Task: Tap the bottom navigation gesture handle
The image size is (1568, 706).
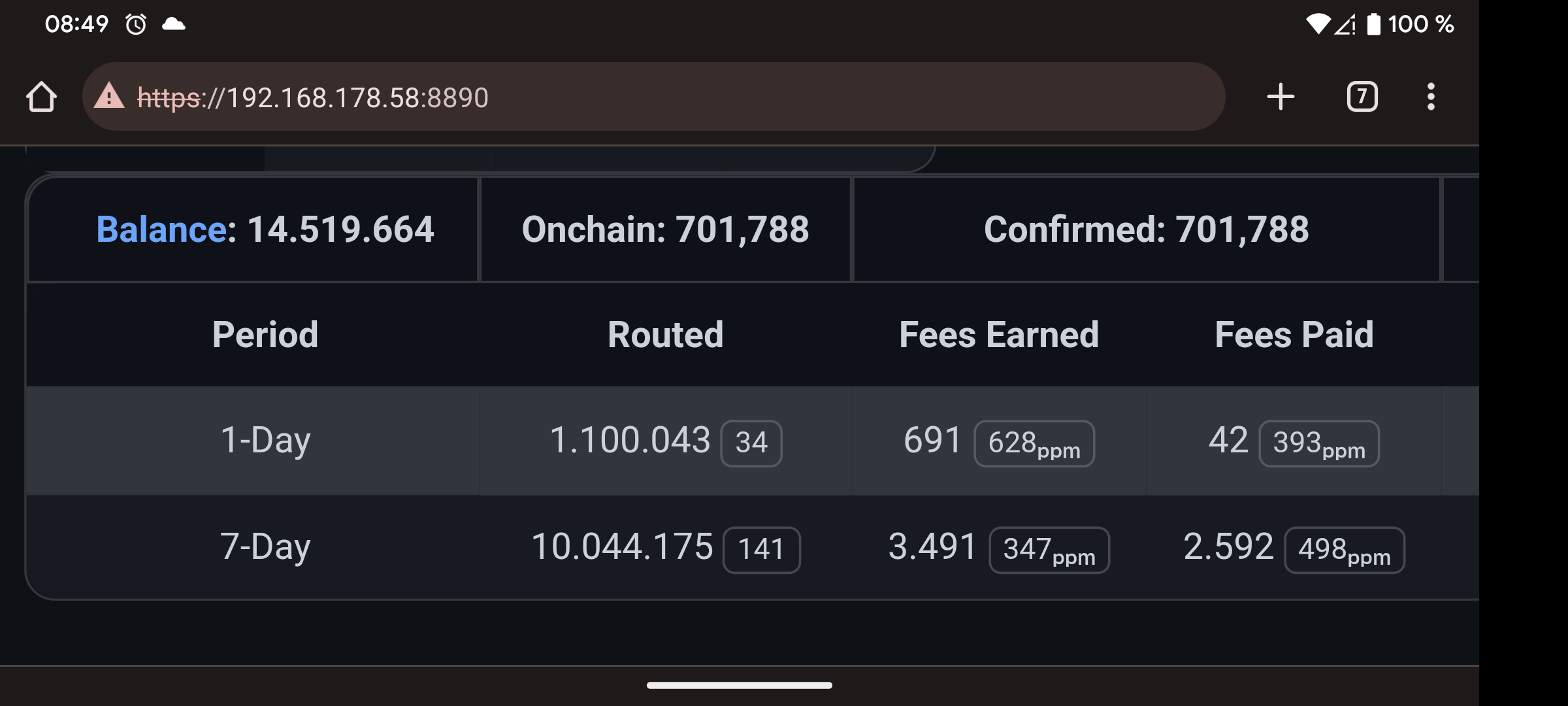Action: coord(740,685)
